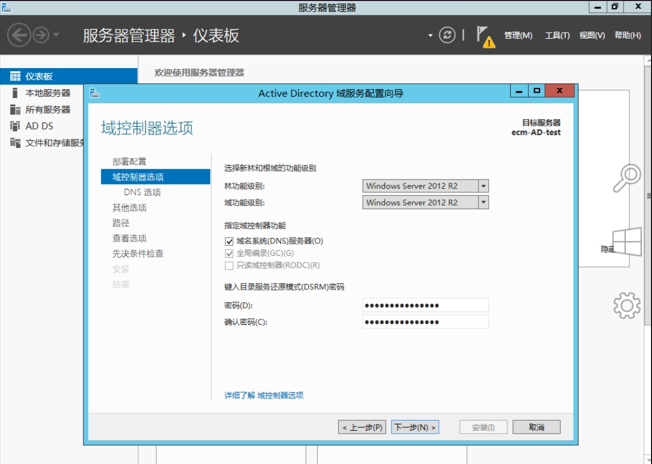Open 详细了解 域控制器选项 link
Image resolution: width=652 pixels, height=464 pixels.
click(x=264, y=395)
